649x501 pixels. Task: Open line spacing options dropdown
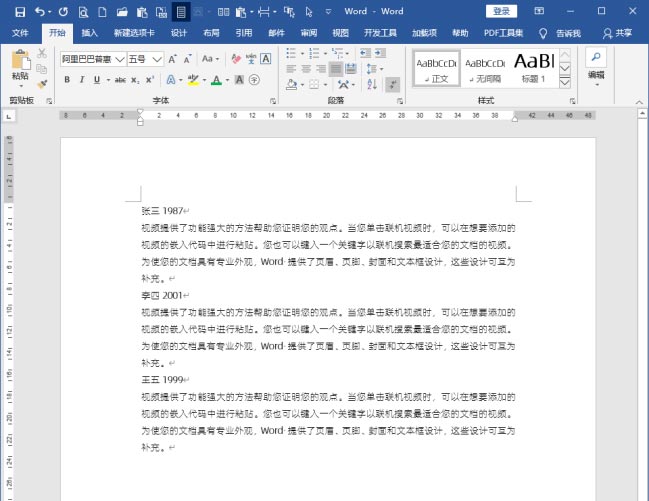pos(382,69)
